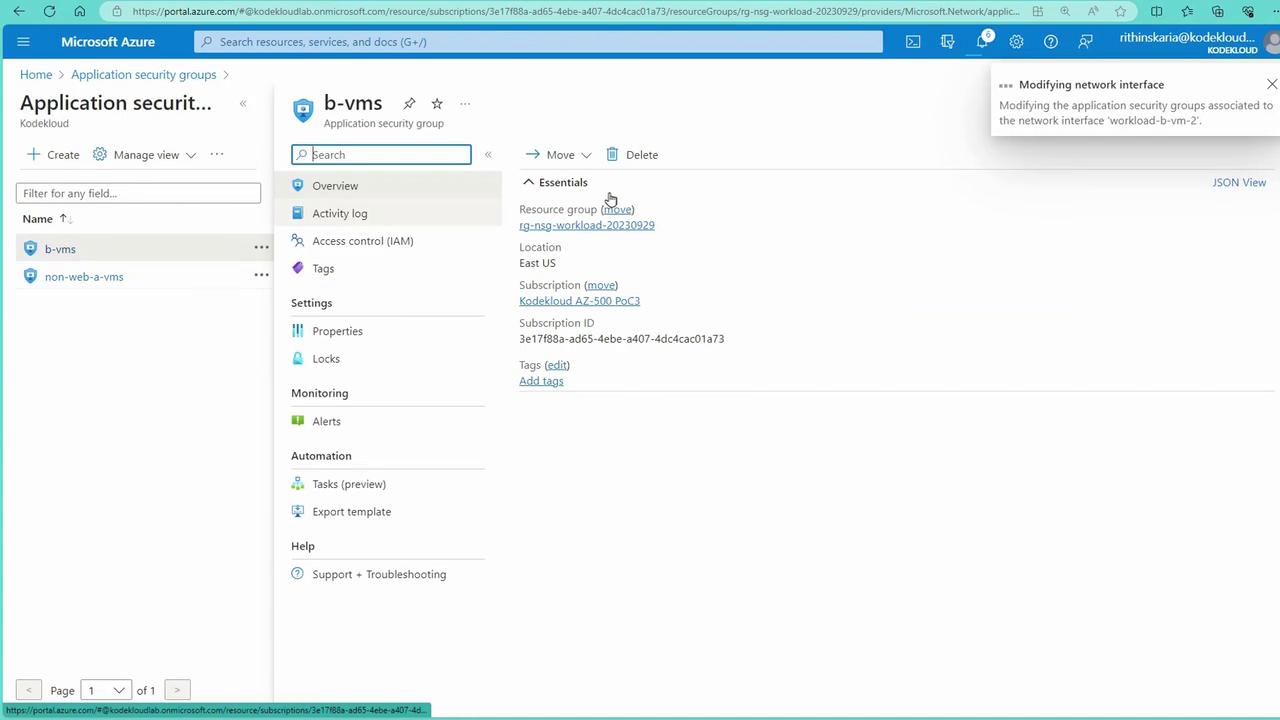Add this page to browser favorites
This screenshot has width=1280, height=720.
[1121, 12]
